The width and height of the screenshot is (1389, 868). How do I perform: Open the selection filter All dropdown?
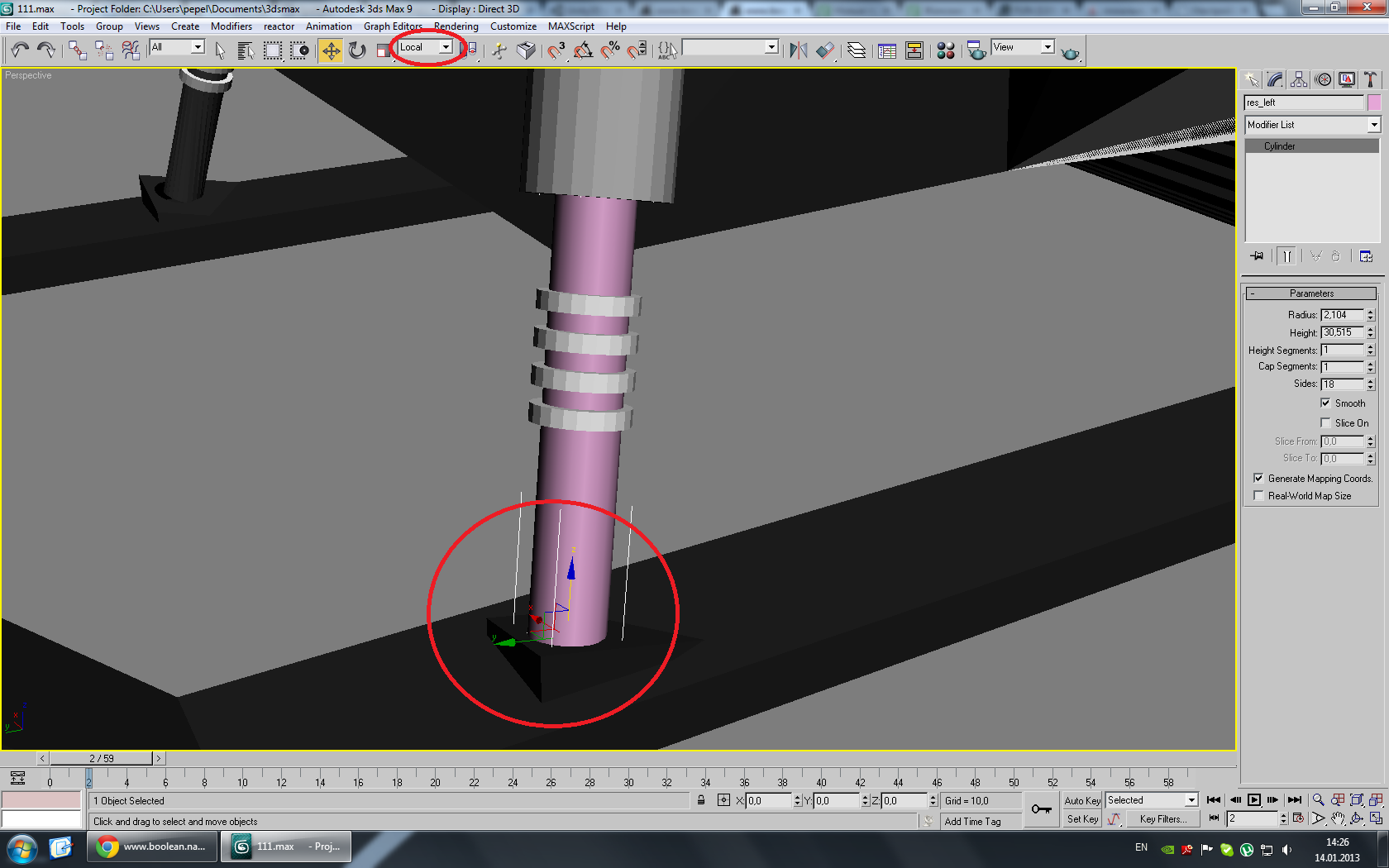pyautogui.click(x=177, y=48)
